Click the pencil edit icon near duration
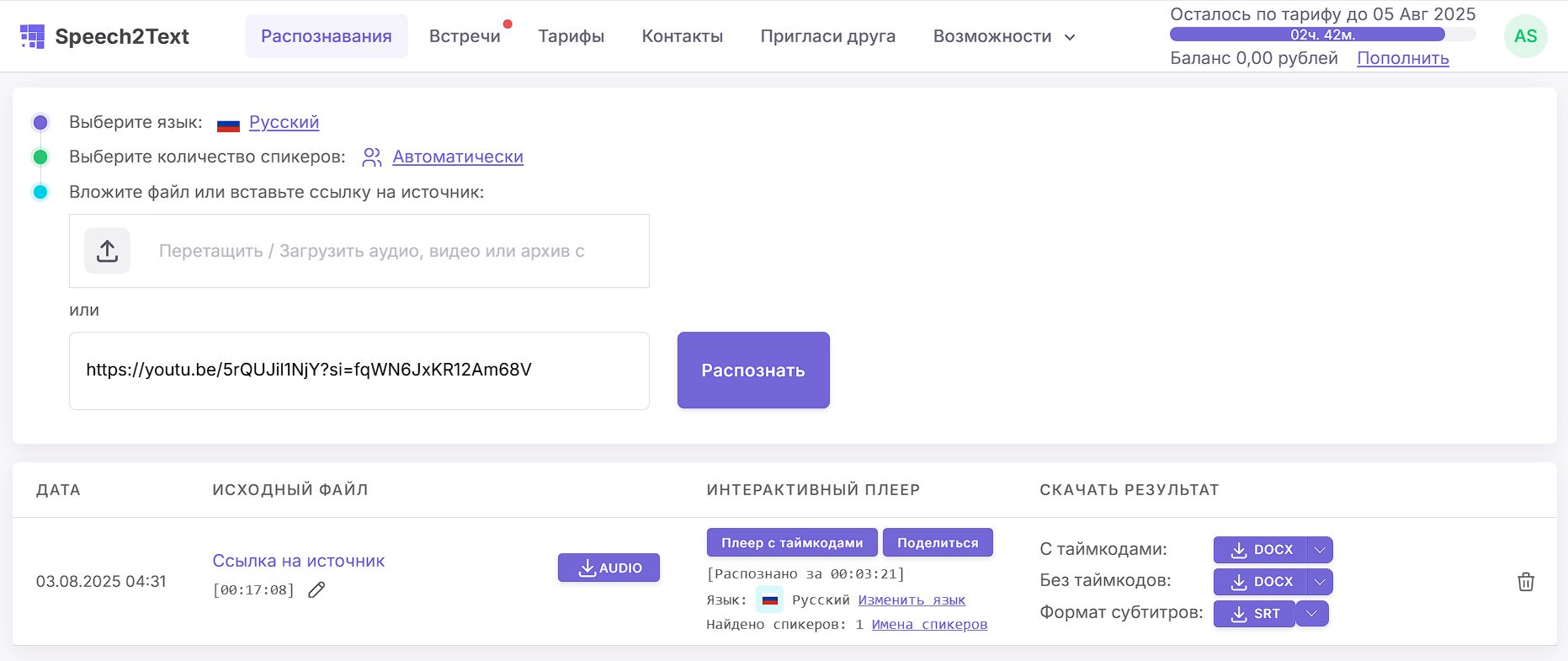The height and width of the screenshot is (661, 1568). coord(316,589)
